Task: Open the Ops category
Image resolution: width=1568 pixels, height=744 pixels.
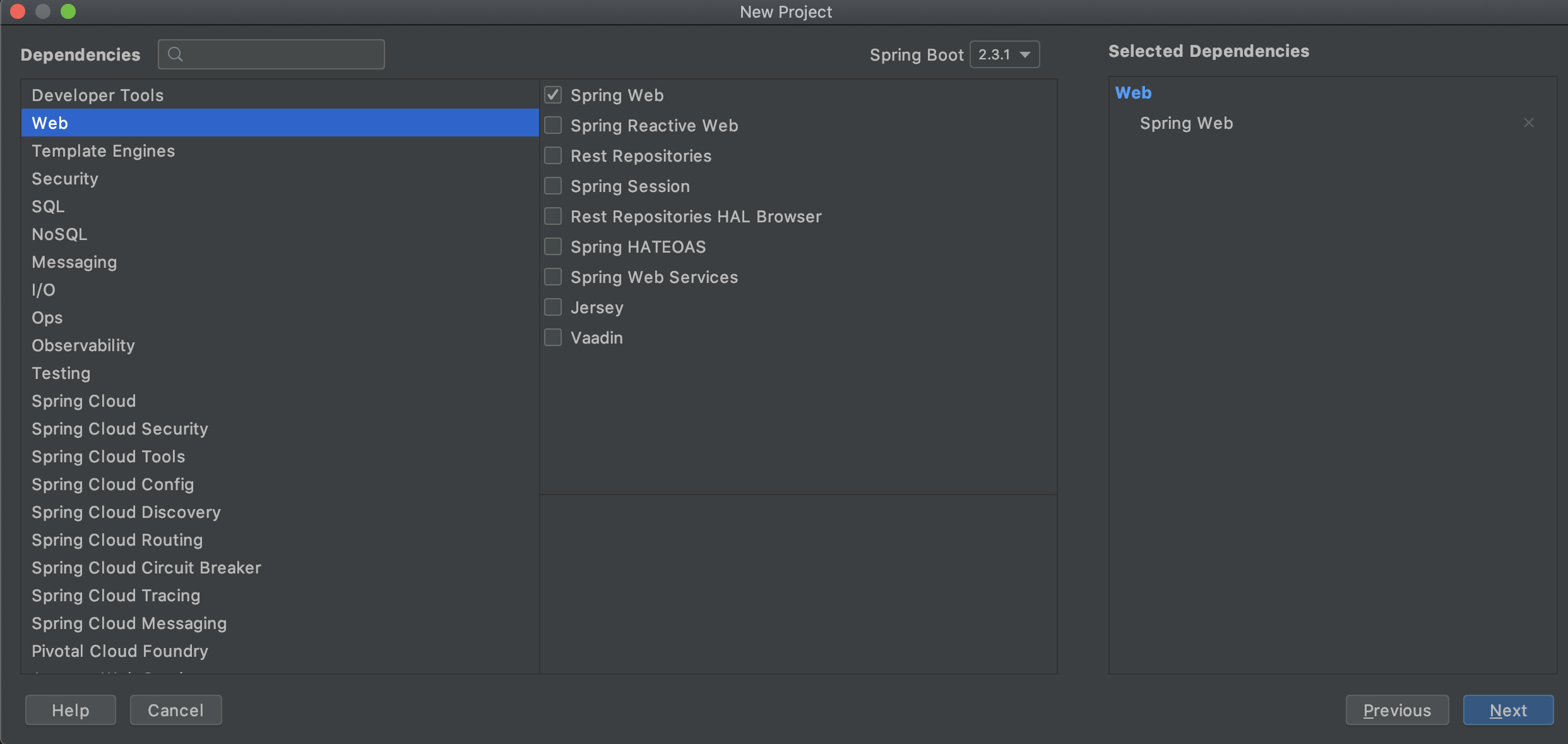Action: tap(280, 317)
